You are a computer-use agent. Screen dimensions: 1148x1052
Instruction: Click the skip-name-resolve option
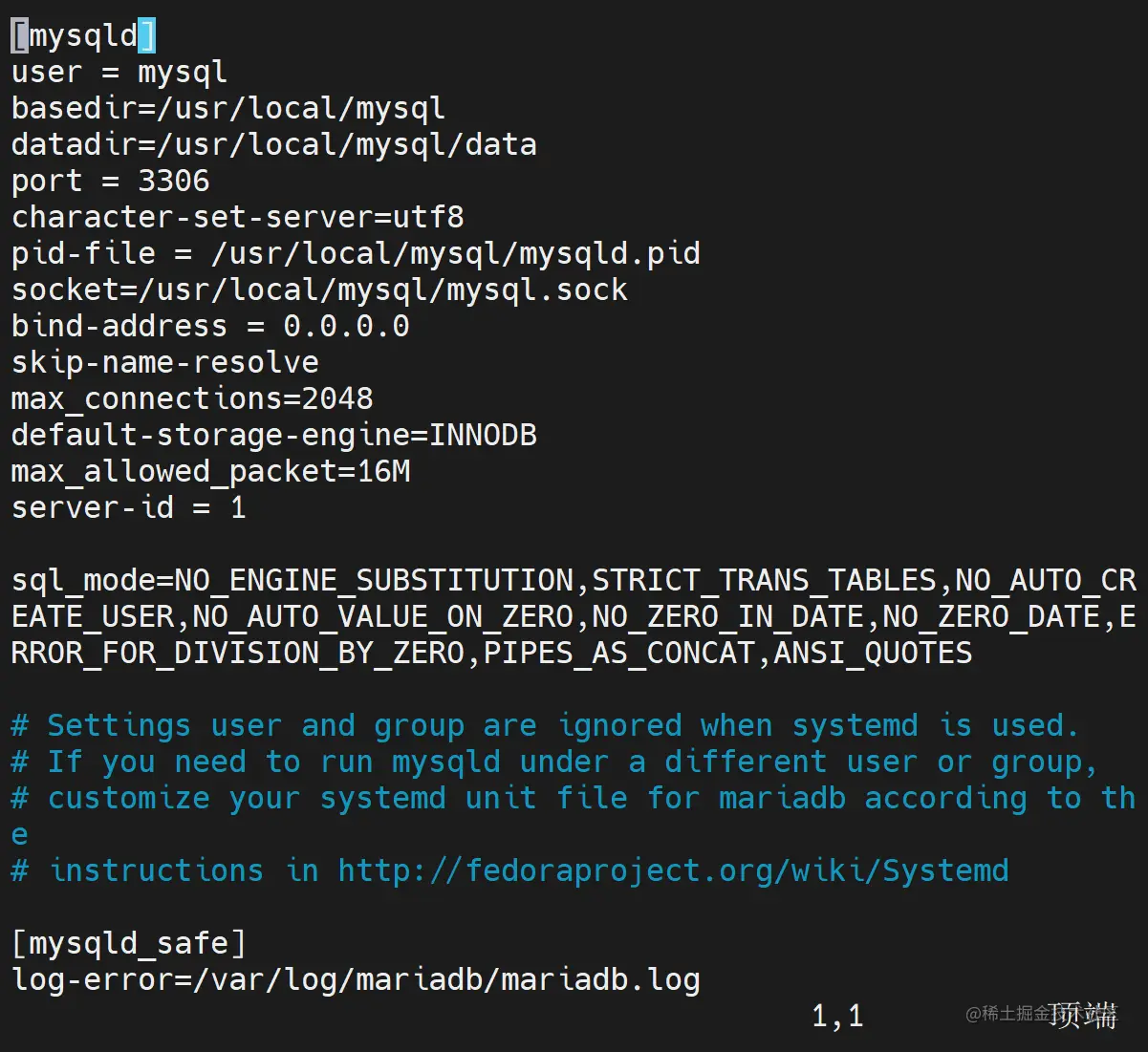(x=164, y=363)
